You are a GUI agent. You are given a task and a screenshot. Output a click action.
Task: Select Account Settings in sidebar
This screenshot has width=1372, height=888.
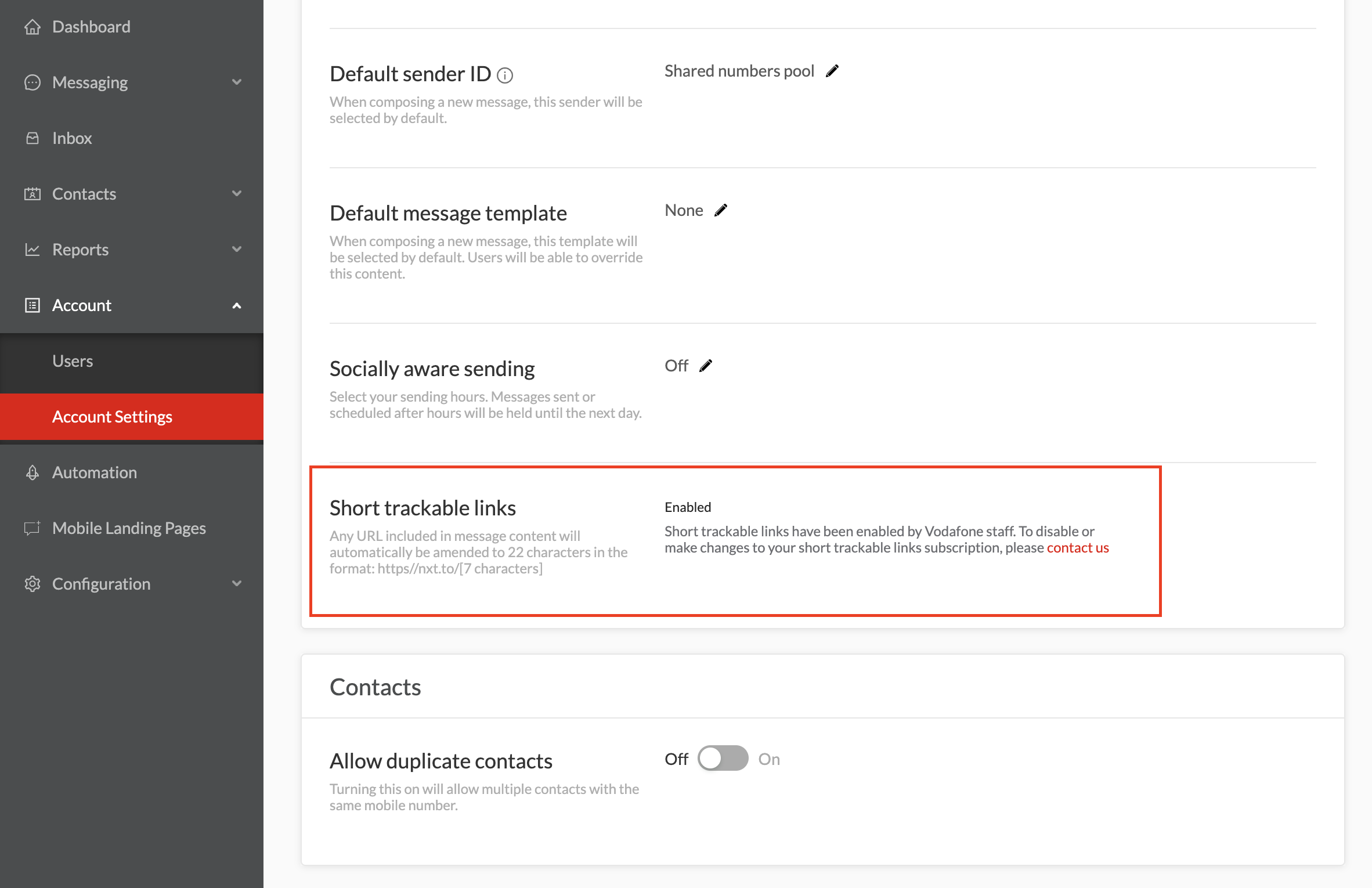click(112, 417)
